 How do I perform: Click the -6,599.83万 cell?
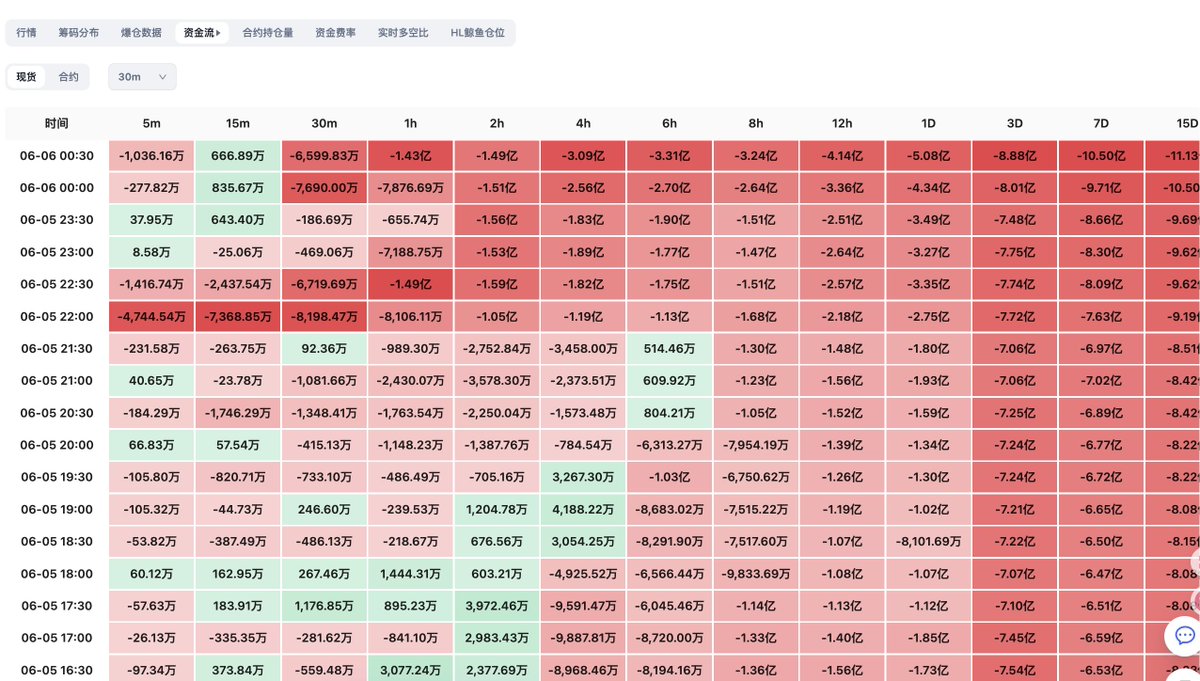coord(324,156)
